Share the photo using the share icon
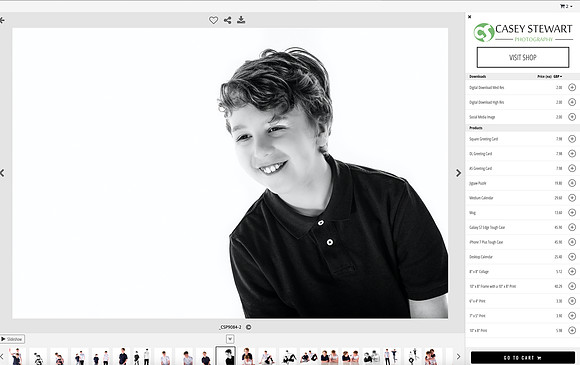This screenshot has width=580, height=365. tap(227, 20)
